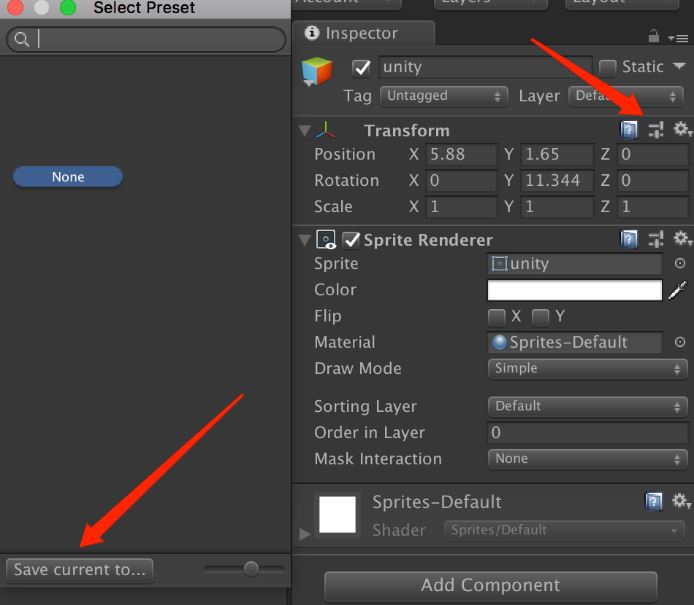Viewport: 694px width, 605px height.
Task: Disable the Sprite Renderer component checkbox
Action: point(351,240)
